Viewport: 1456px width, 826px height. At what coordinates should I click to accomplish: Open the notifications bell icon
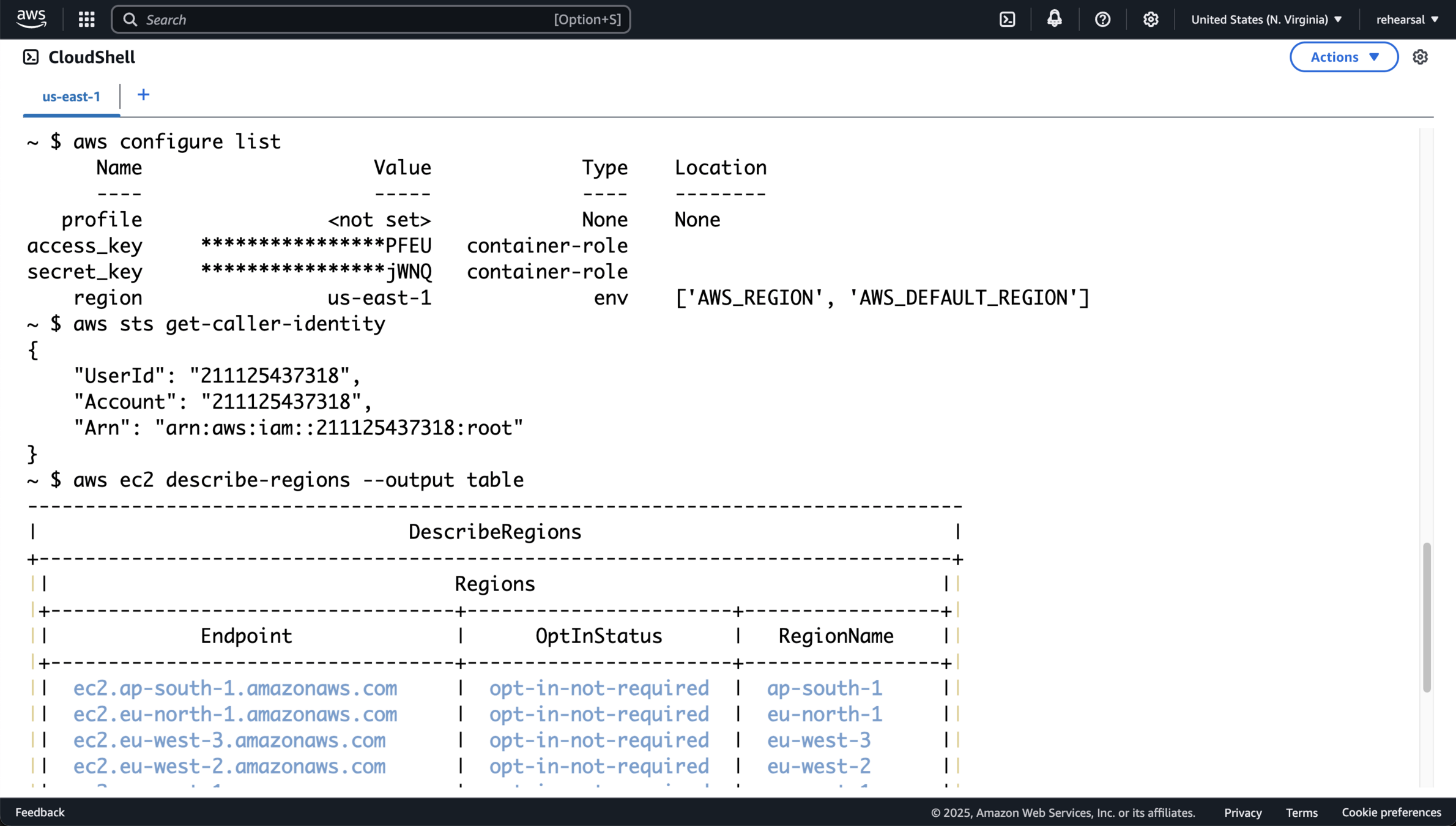coord(1054,19)
